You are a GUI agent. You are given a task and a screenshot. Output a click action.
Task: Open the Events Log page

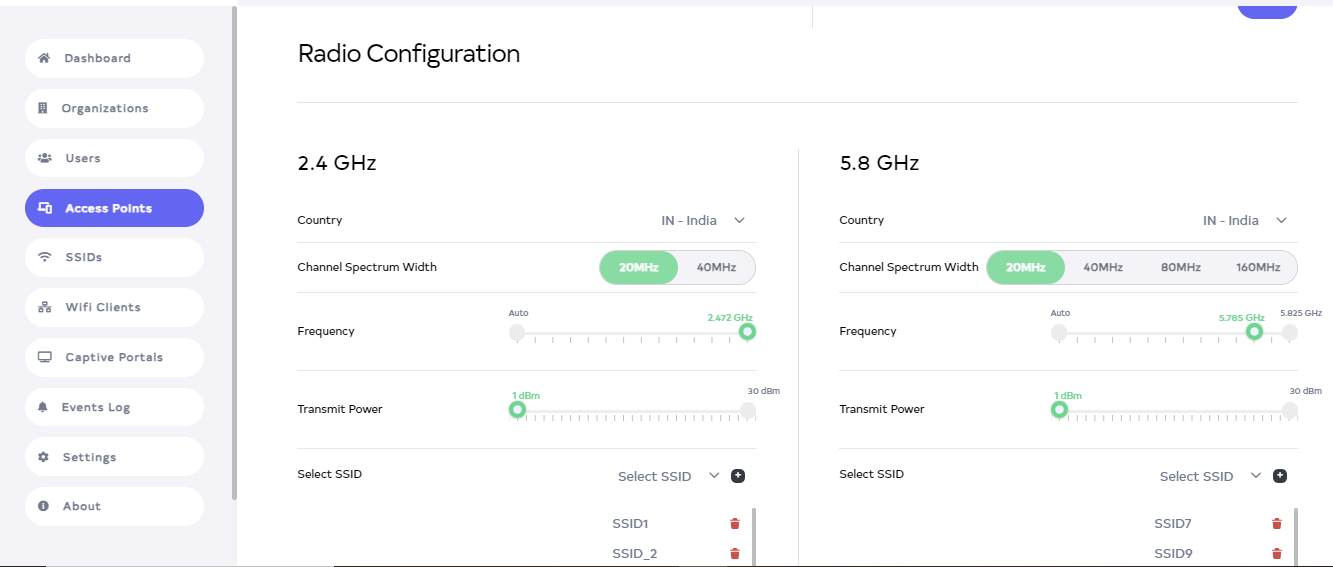point(96,407)
